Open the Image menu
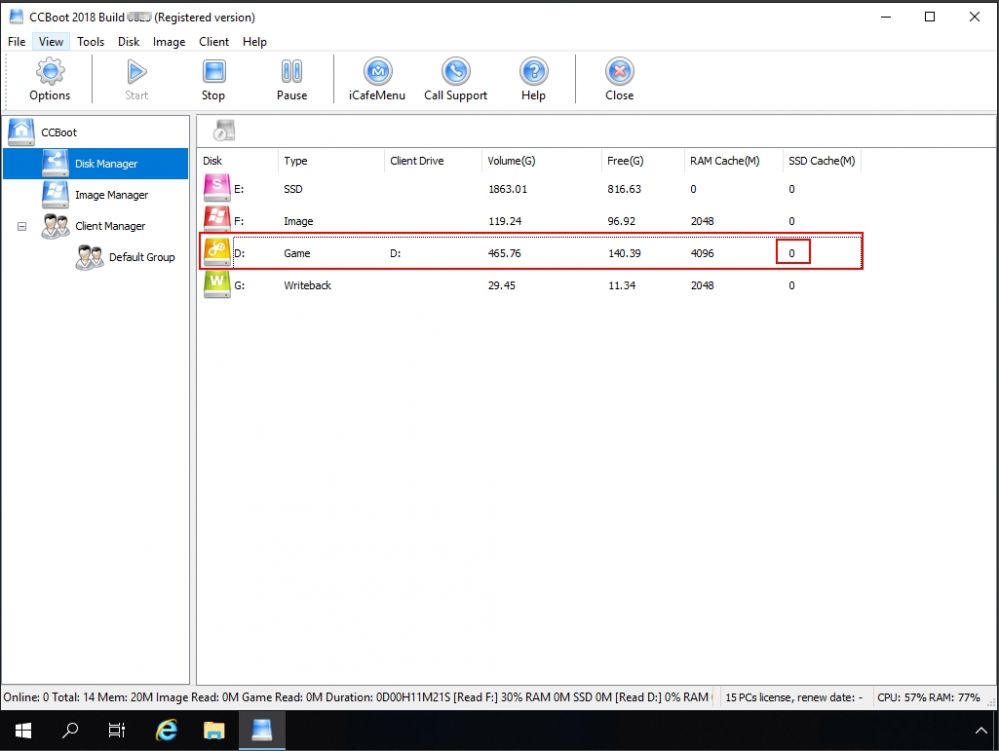Image resolution: width=999 pixels, height=751 pixels. (169, 42)
